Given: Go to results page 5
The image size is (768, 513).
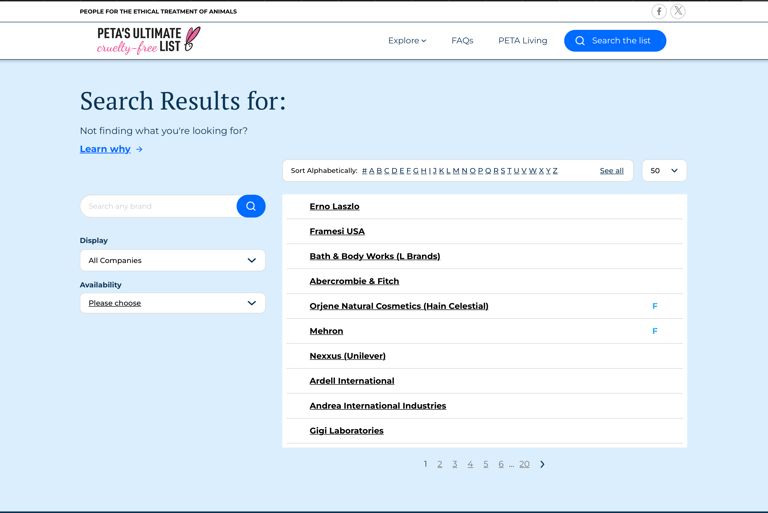Looking at the screenshot, I should [x=486, y=464].
